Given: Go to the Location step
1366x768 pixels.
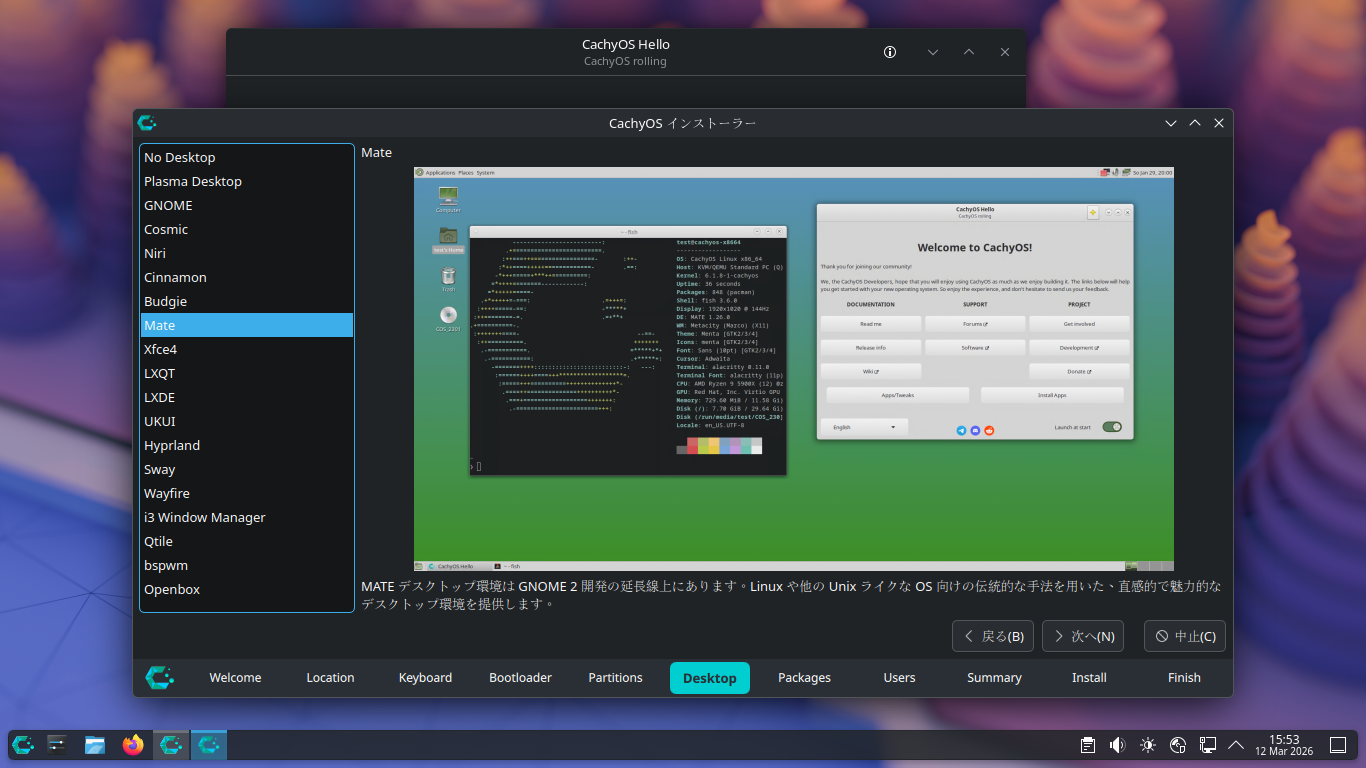Looking at the screenshot, I should coord(330,678).
